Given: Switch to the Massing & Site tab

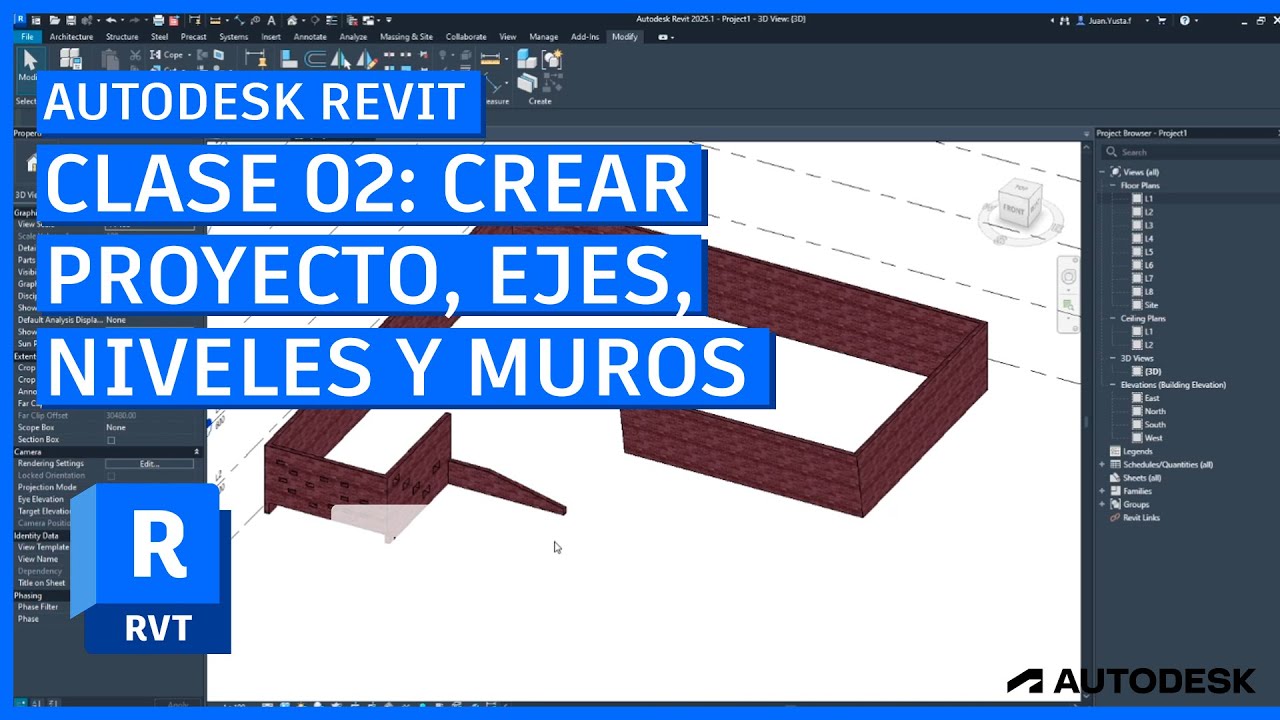Looking at the screenshot, I should click(406, 37).
